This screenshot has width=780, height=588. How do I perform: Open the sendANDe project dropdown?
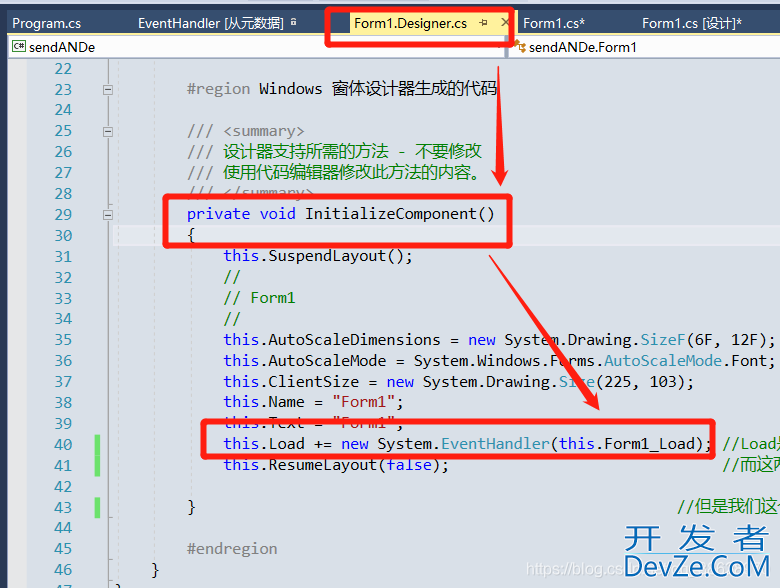(x=256, y=47)
